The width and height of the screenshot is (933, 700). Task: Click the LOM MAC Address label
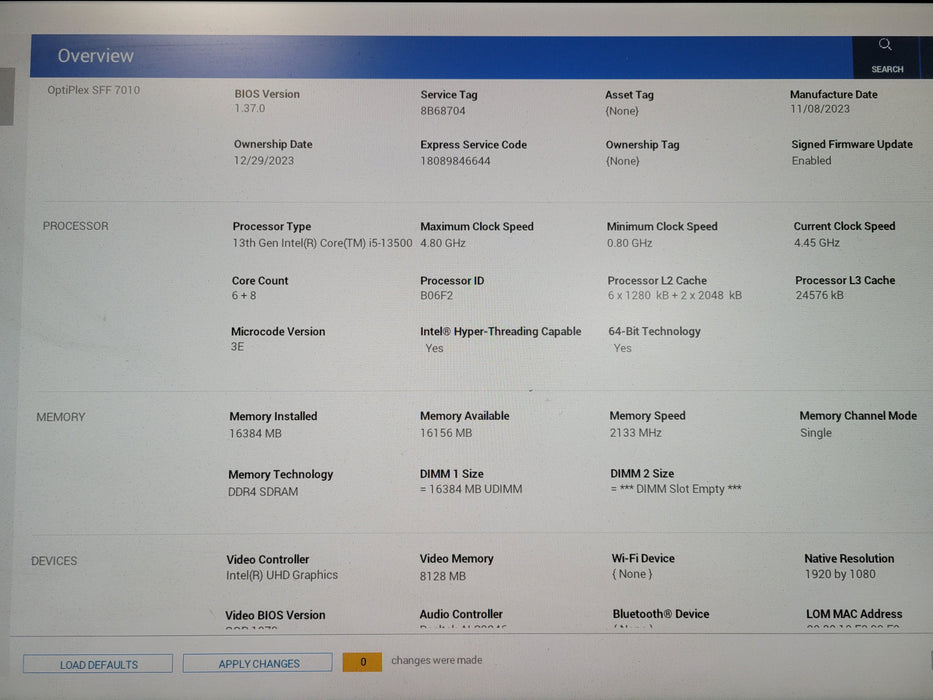854,614
